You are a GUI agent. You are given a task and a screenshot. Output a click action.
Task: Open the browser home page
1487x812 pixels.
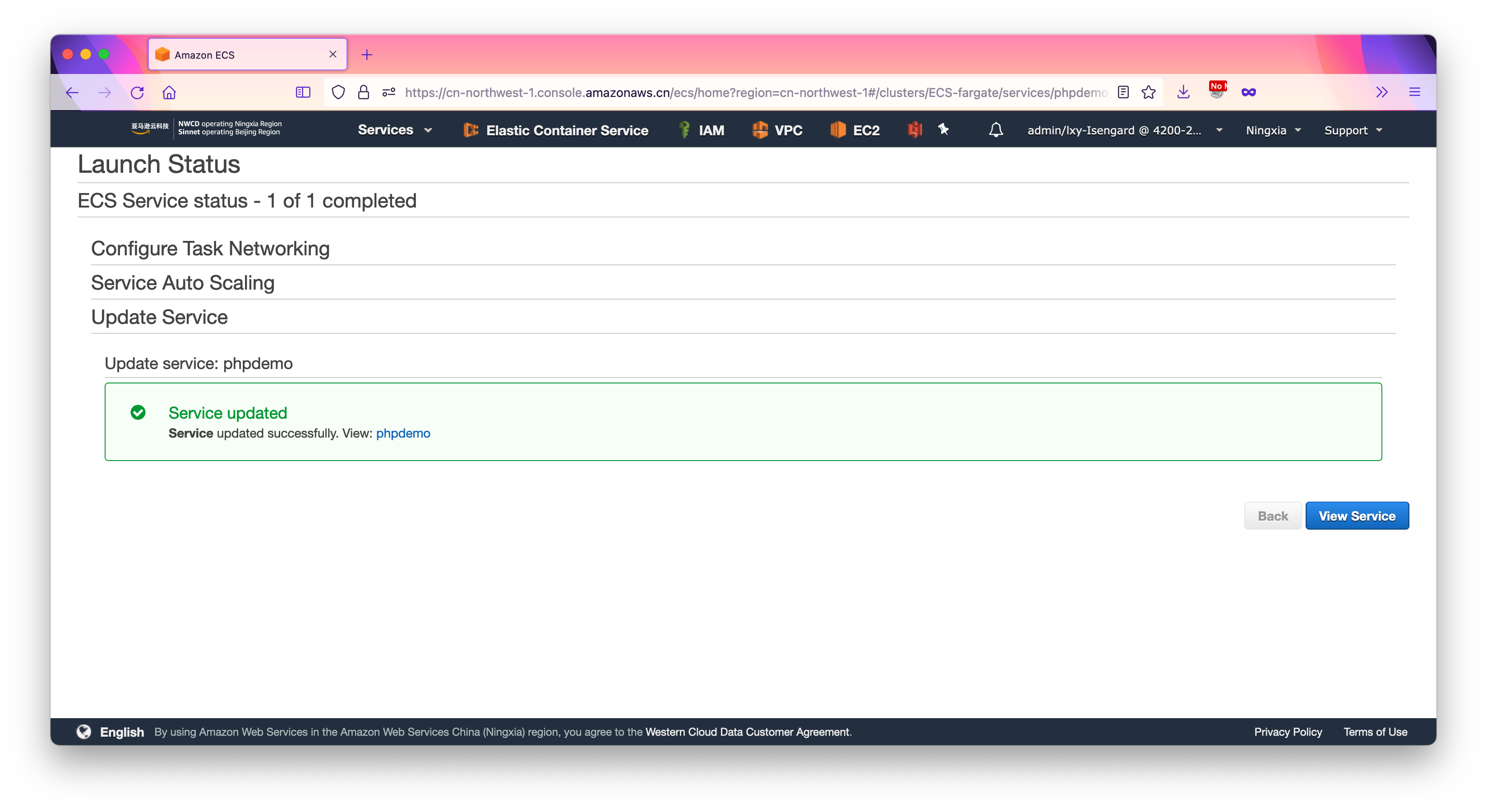click(169, 92)
